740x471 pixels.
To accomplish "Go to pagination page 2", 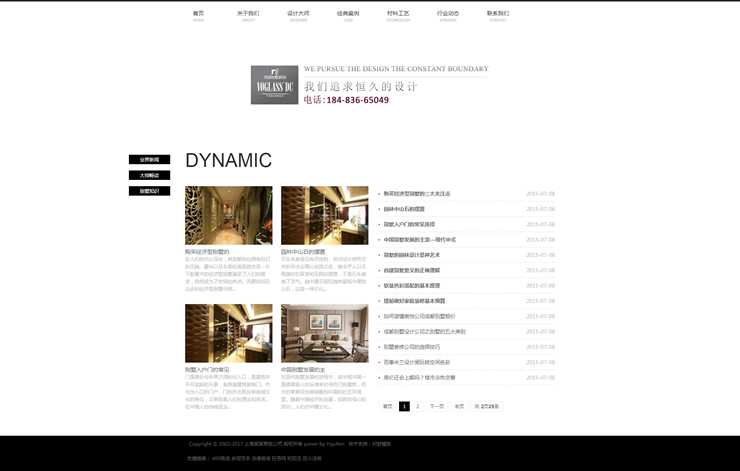I will [418, 407].
